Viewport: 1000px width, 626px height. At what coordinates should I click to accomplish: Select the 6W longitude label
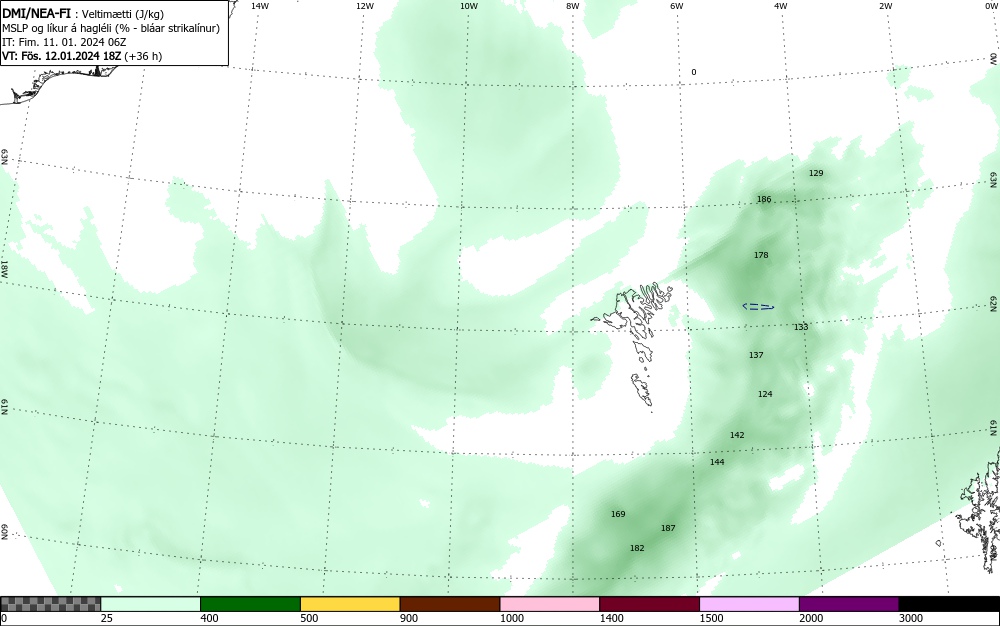(x=677, y=6)
